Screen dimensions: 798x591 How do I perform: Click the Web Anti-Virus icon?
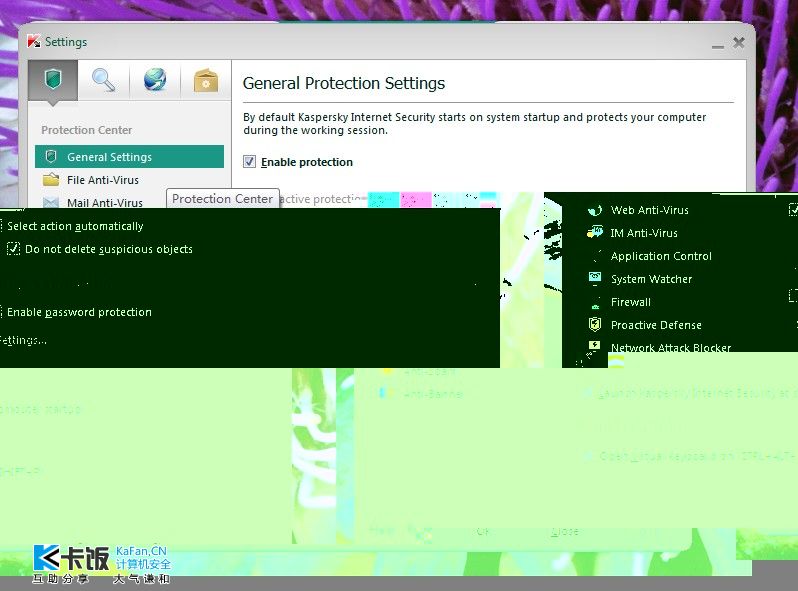pos(594,210)
